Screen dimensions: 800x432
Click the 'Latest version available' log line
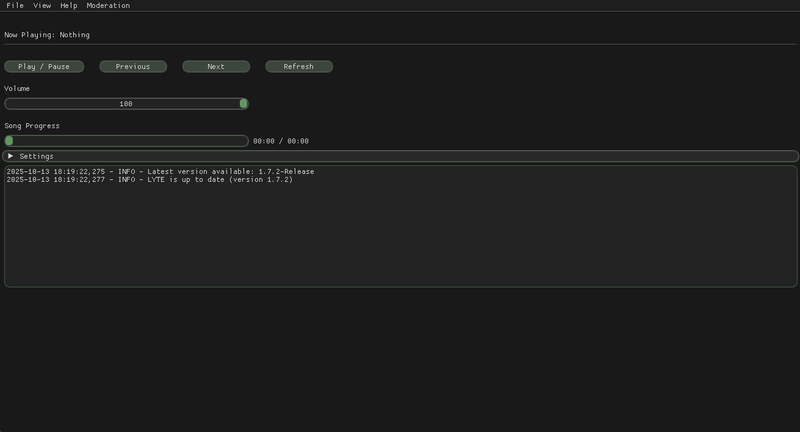(x=160, y=172)
